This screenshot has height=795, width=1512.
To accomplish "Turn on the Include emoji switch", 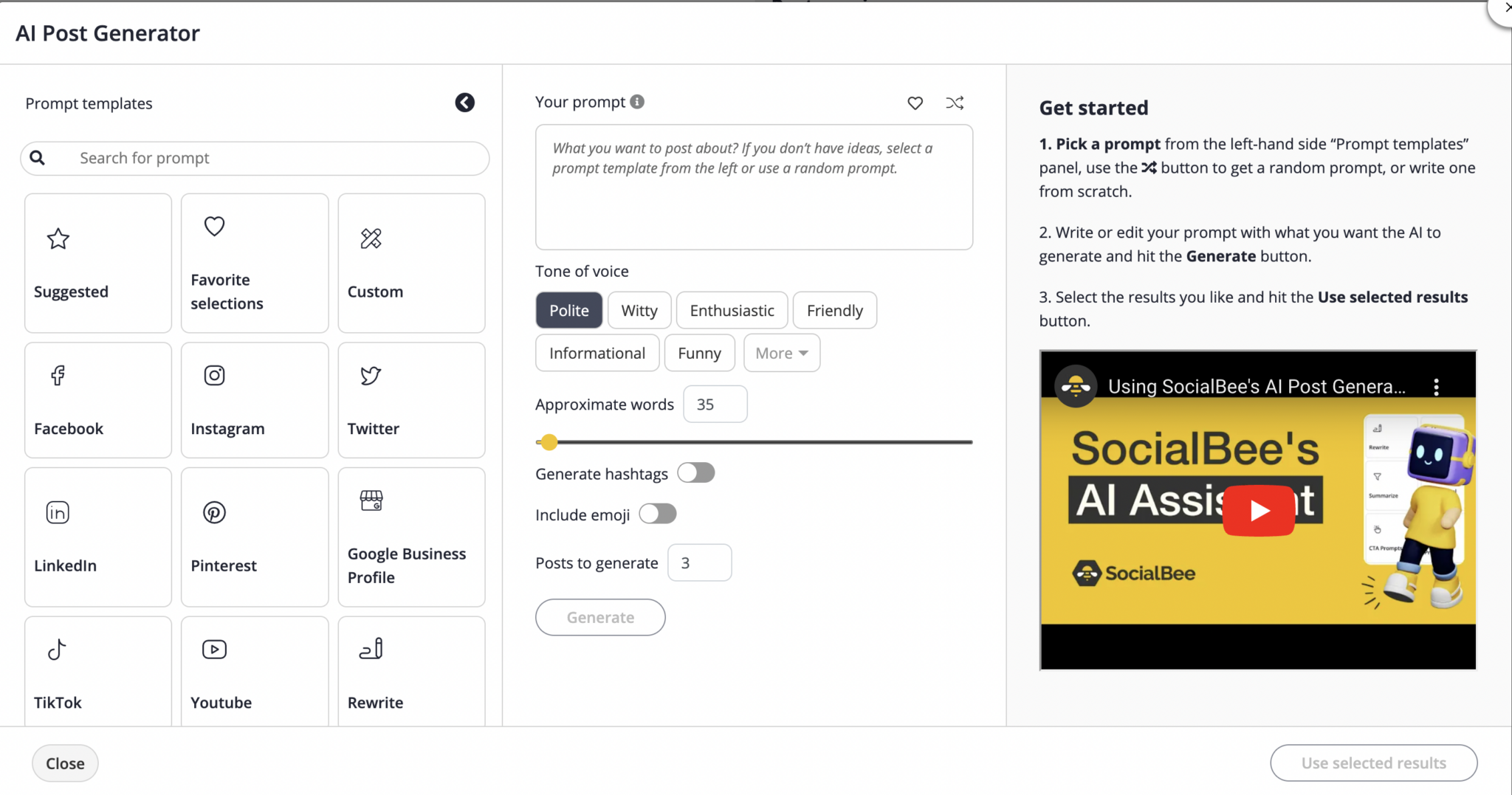I will 657,513.
